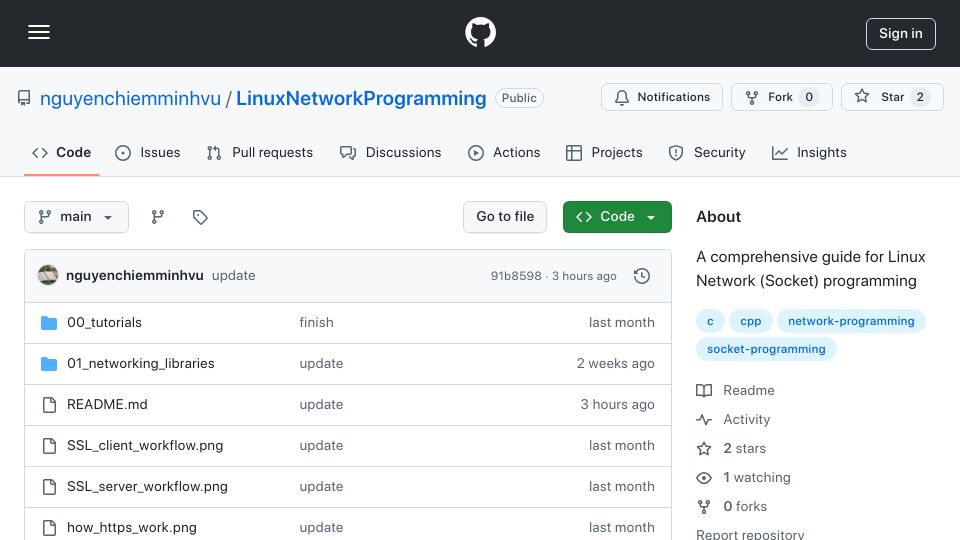The image size is (960, 540).
Task: Open SSL_server_workflow.png file
Action: pyautogui.click(x=147, y=487)
